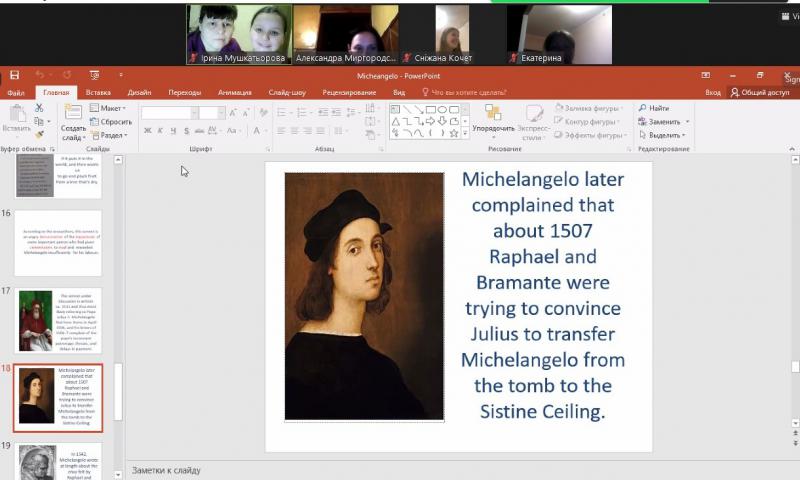
Task: Open the Выделить select dropdown
Action: 662,135
